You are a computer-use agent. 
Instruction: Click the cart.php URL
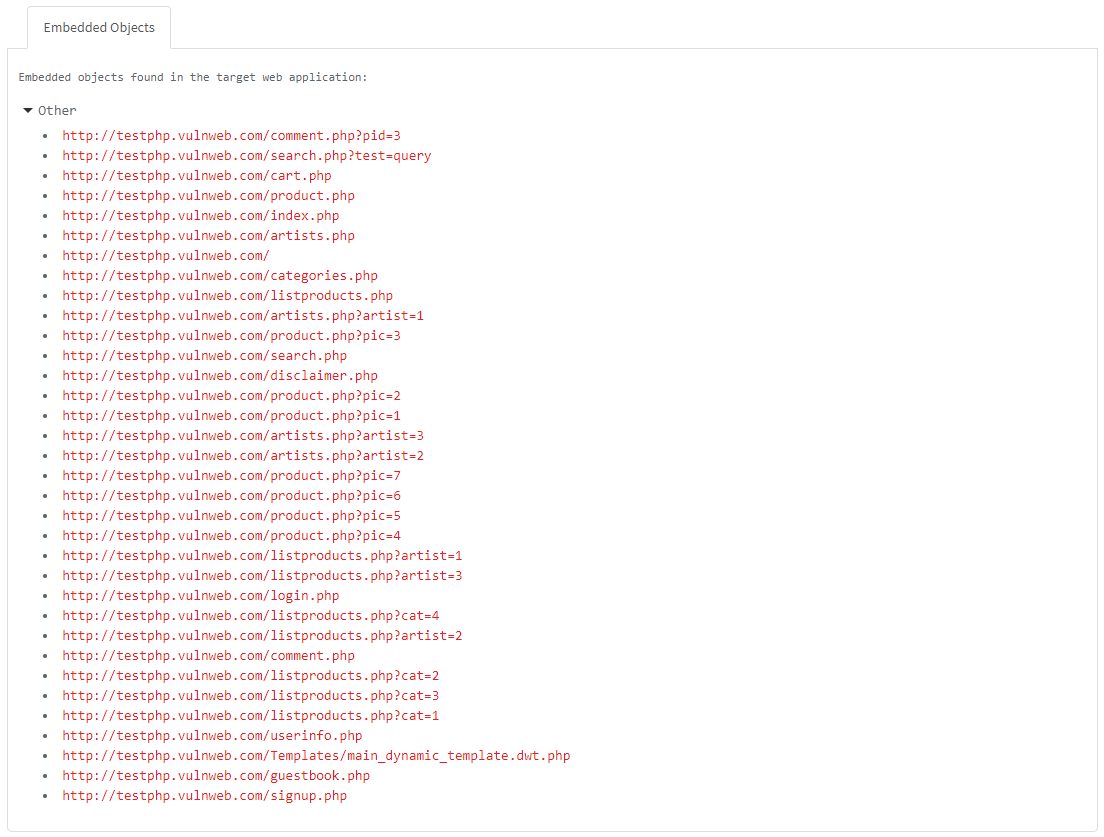(x=196, y=176)
